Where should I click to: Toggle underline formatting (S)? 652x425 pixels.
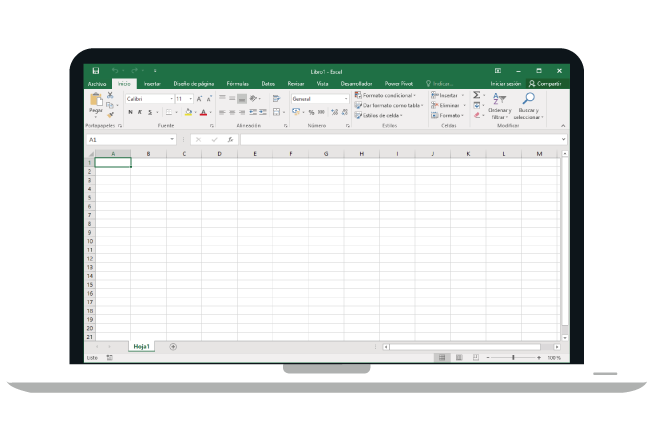(149, 112)
